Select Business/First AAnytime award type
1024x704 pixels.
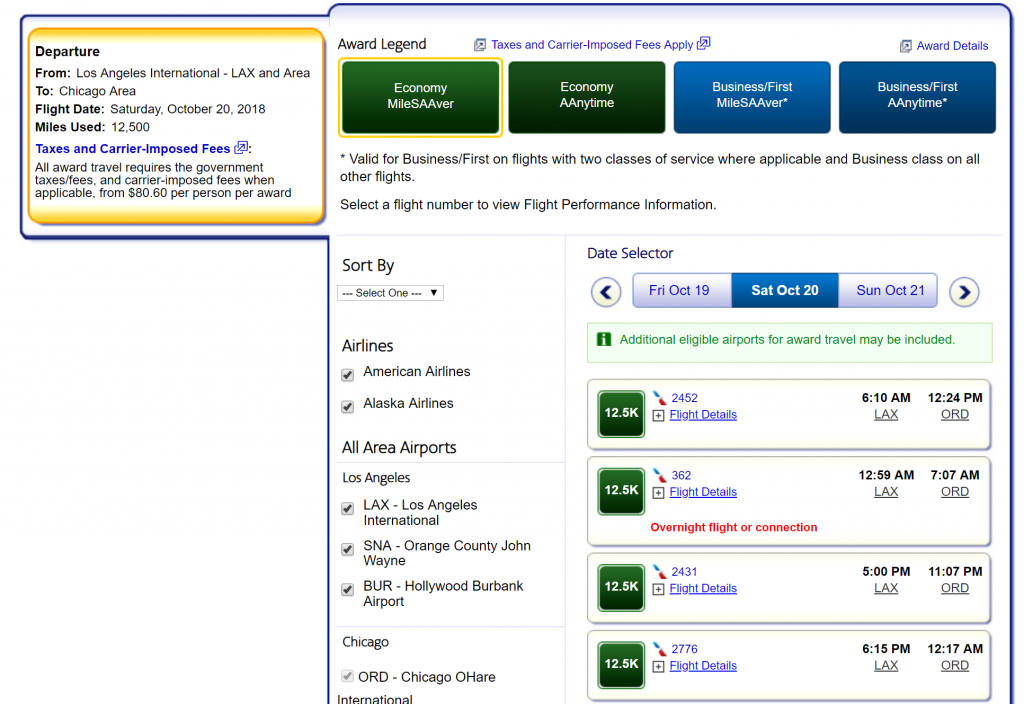pos(917,97)
